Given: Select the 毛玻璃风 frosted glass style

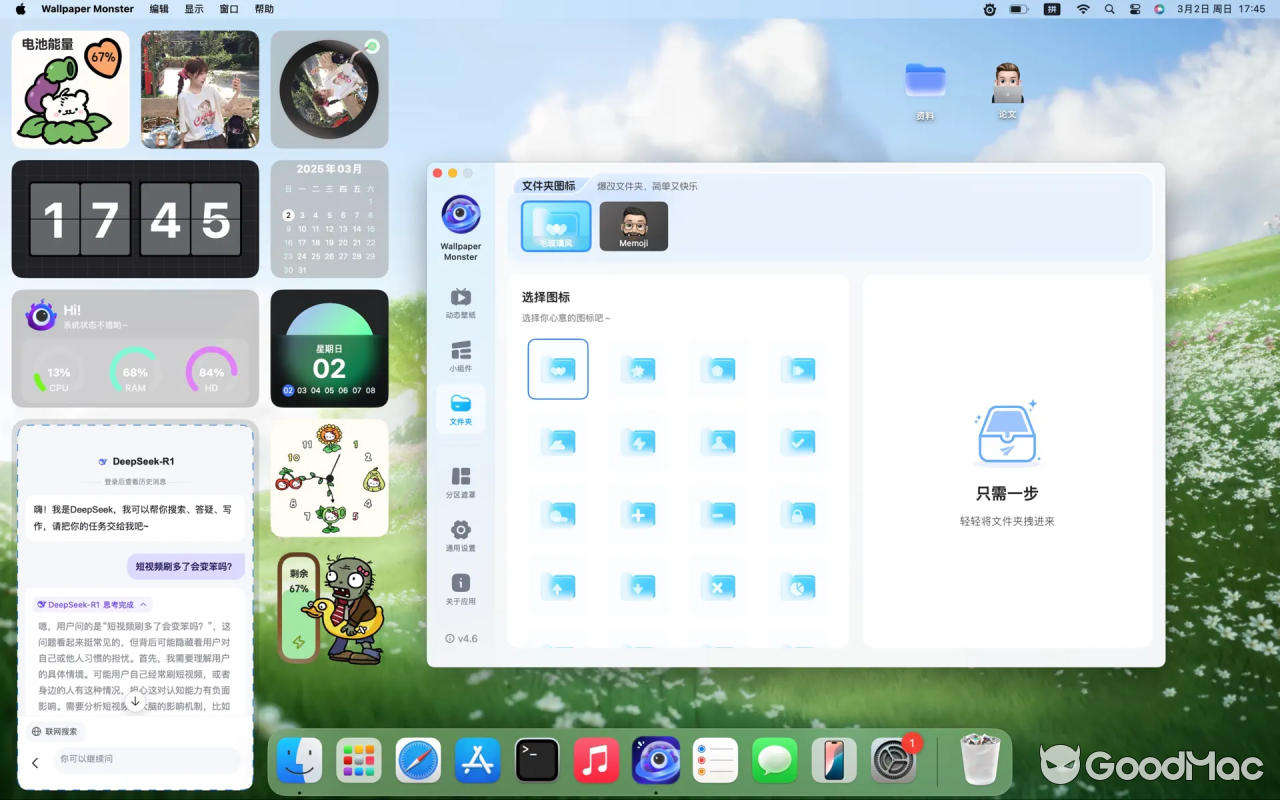Looking at the screenshot, I should (x=556, y=226).
